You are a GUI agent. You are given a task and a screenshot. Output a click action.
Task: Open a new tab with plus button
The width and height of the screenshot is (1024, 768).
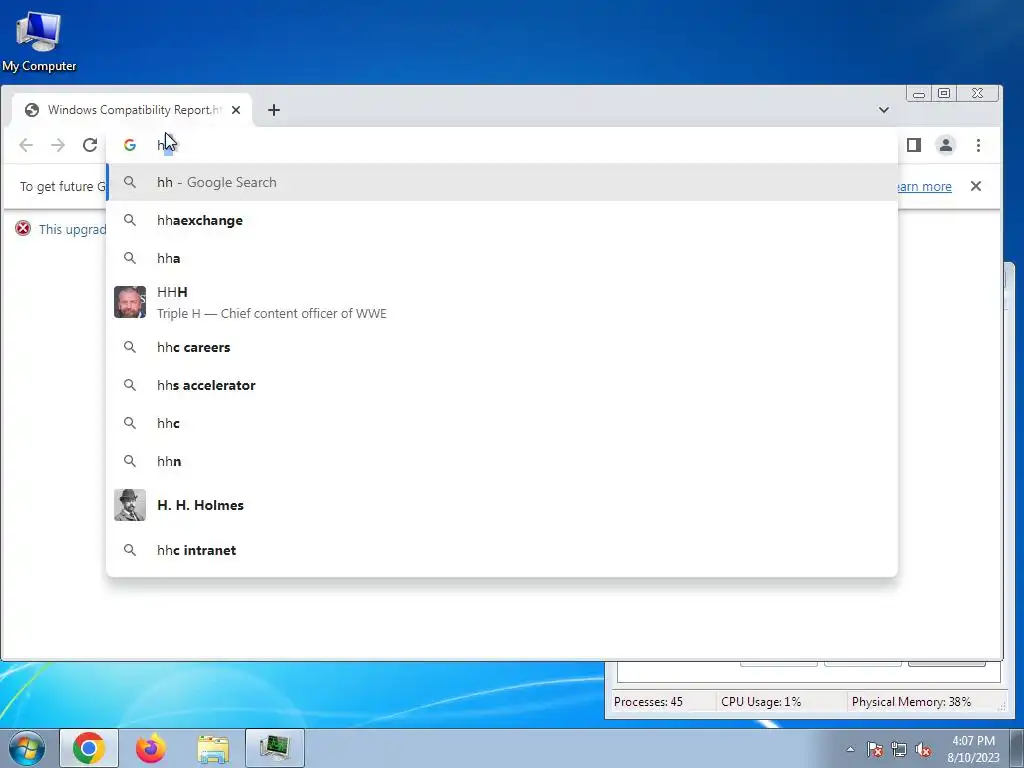pyautogui.click(x=274, y=110)
